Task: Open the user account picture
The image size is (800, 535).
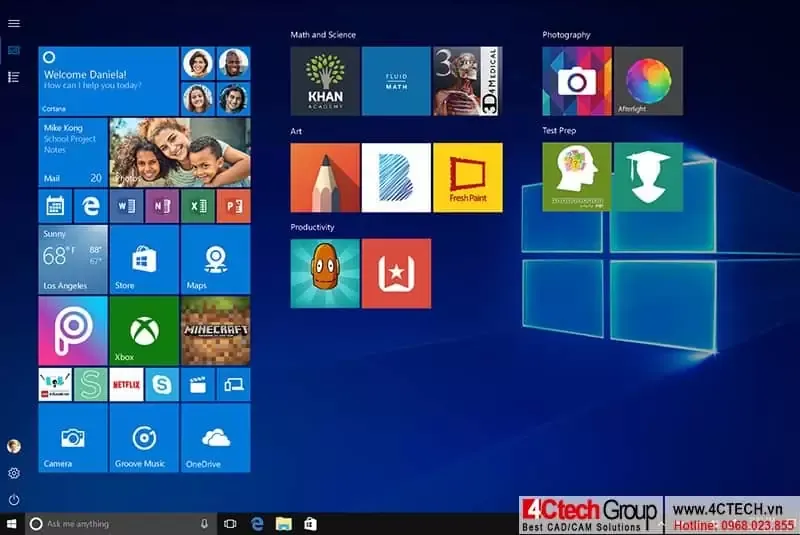Action: pyautogui.click(x=14, y=446)
